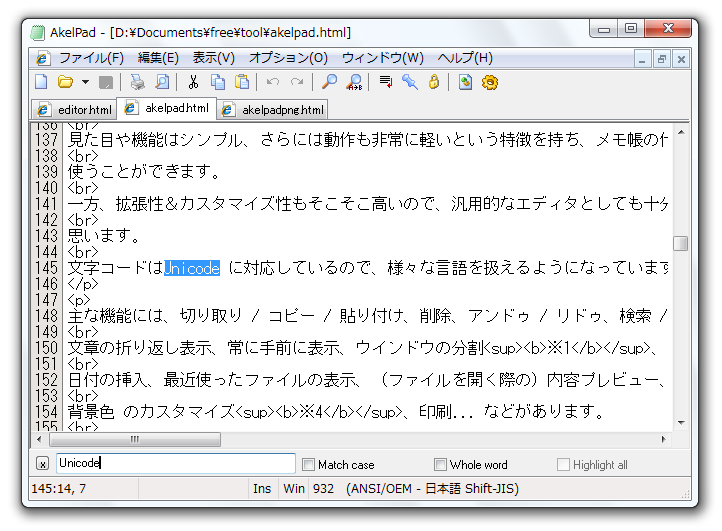Click the document icon left of ファイル menu
Viewport: 722px width, 531px height.
pyautogui.click(x=43, y=58)
